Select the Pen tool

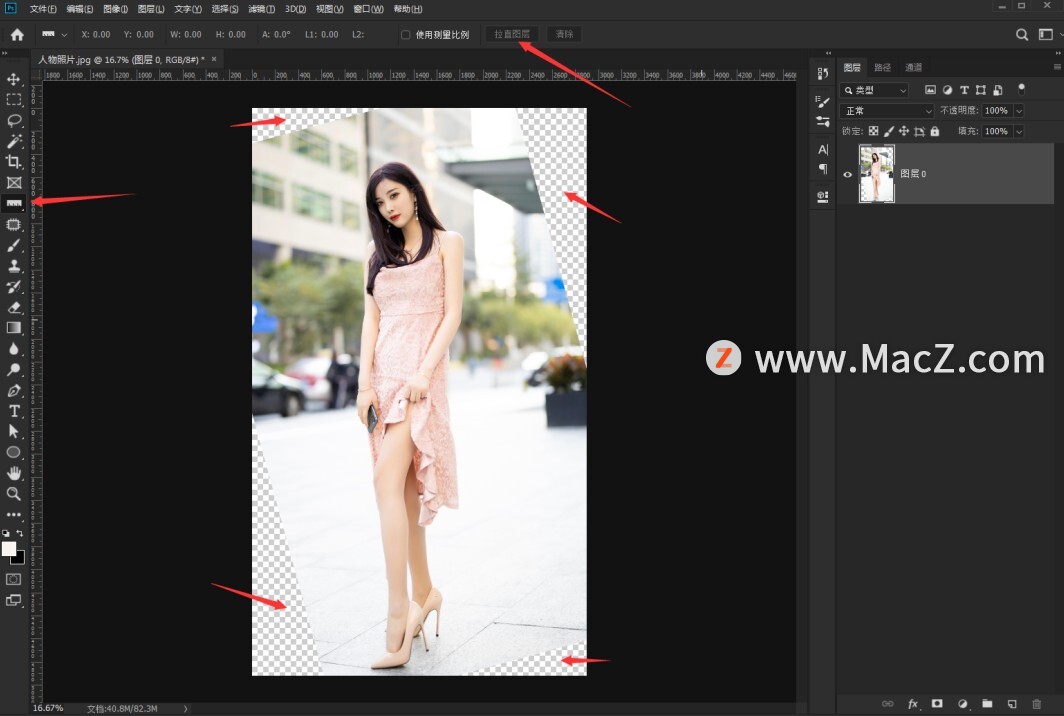14,391
